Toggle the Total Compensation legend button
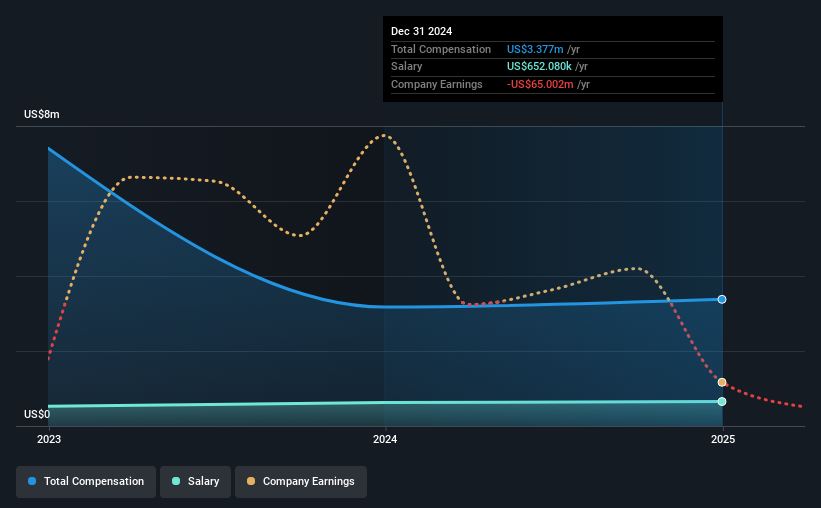Viewport: 821px width, 508px height. point(86,481)
